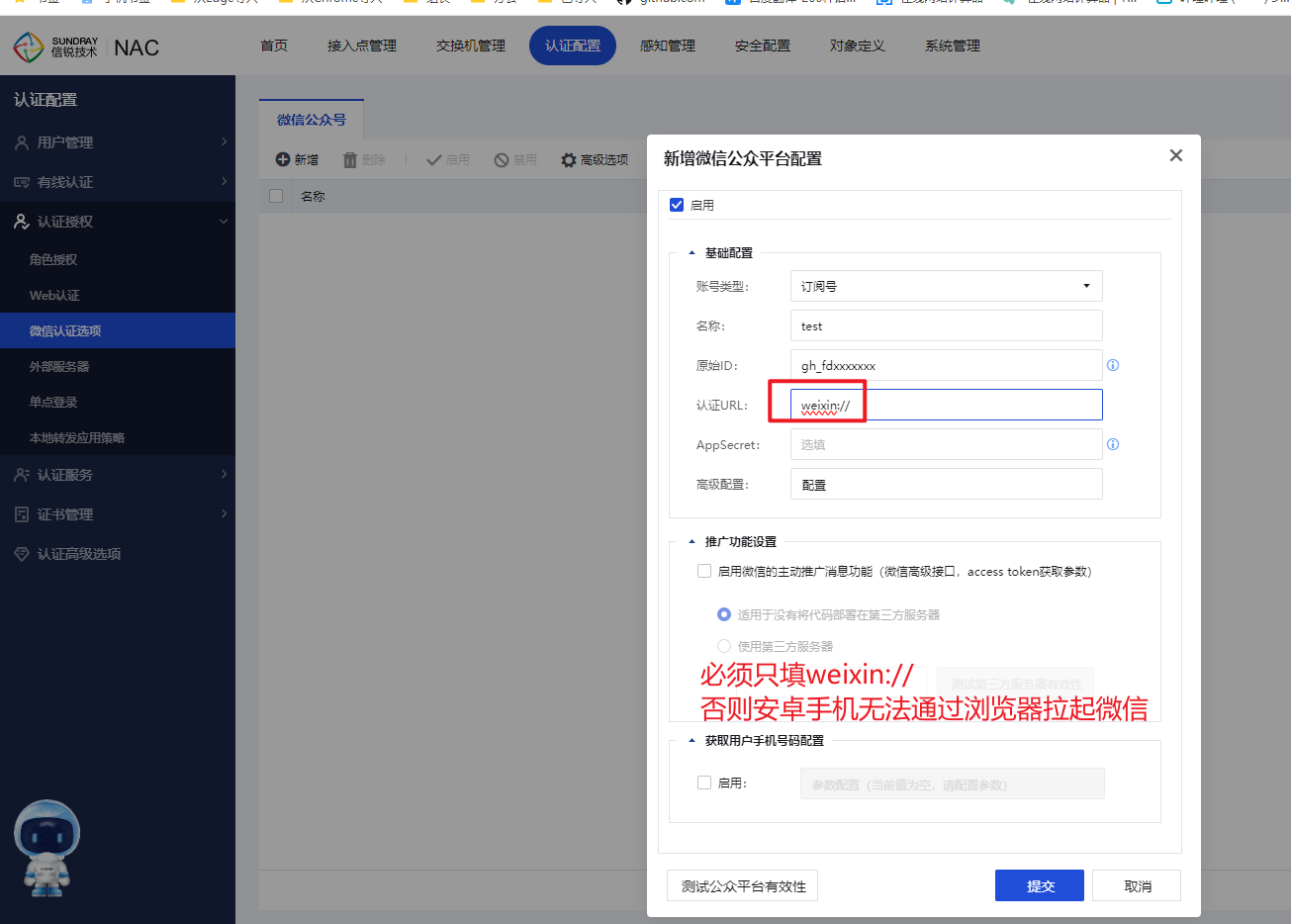Click the 用户管理 person icon
1291x924 pixels.
pos(22,142)
